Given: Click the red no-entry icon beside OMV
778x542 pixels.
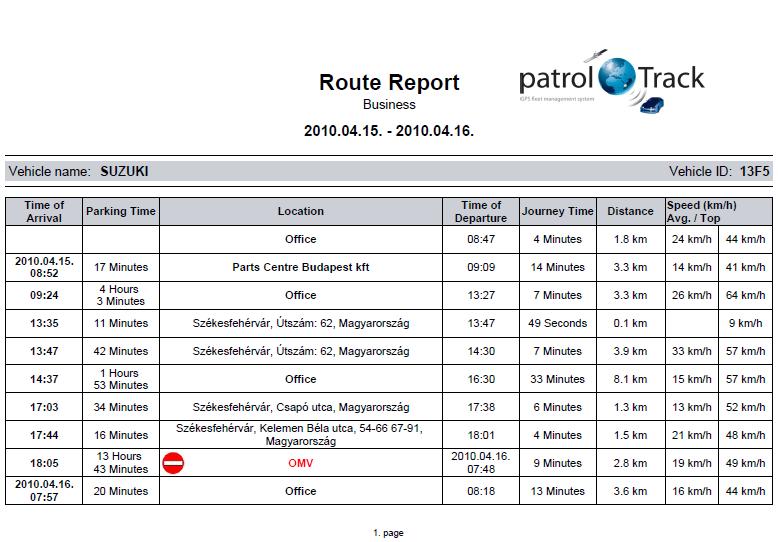Looking at the screenshot, I should pyautogui.click(x=173, y=463).
